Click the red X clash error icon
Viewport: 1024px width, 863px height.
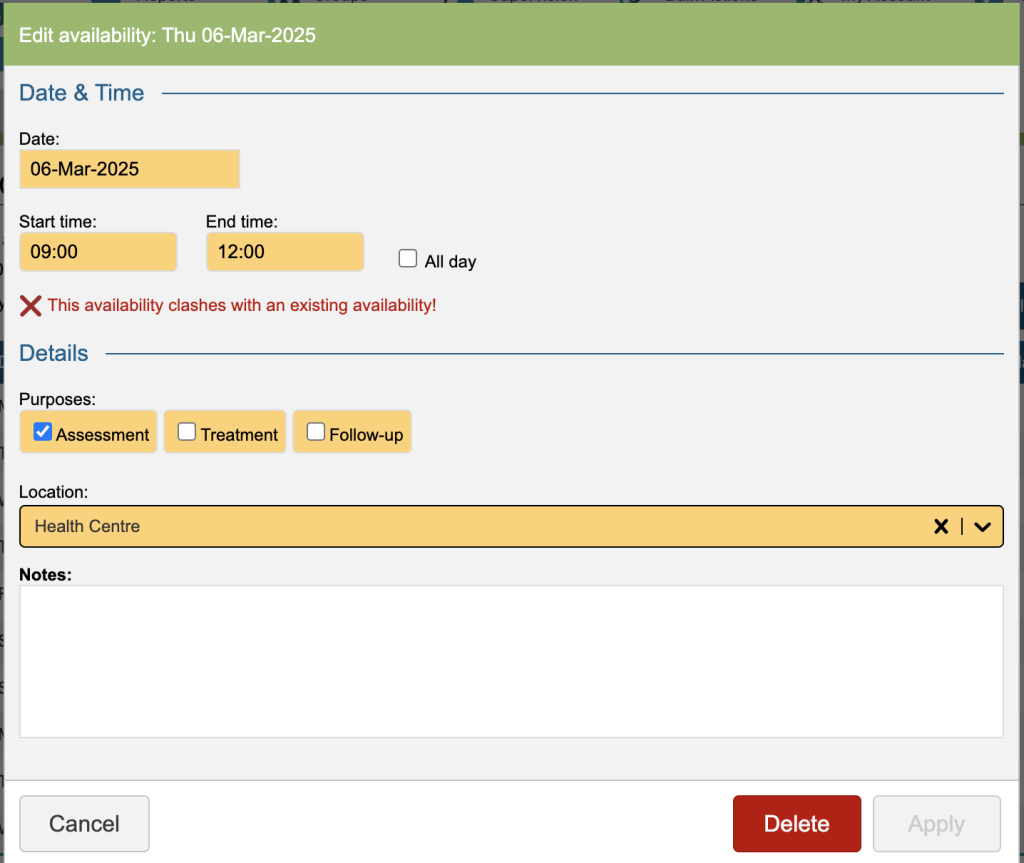click(31, 306)
